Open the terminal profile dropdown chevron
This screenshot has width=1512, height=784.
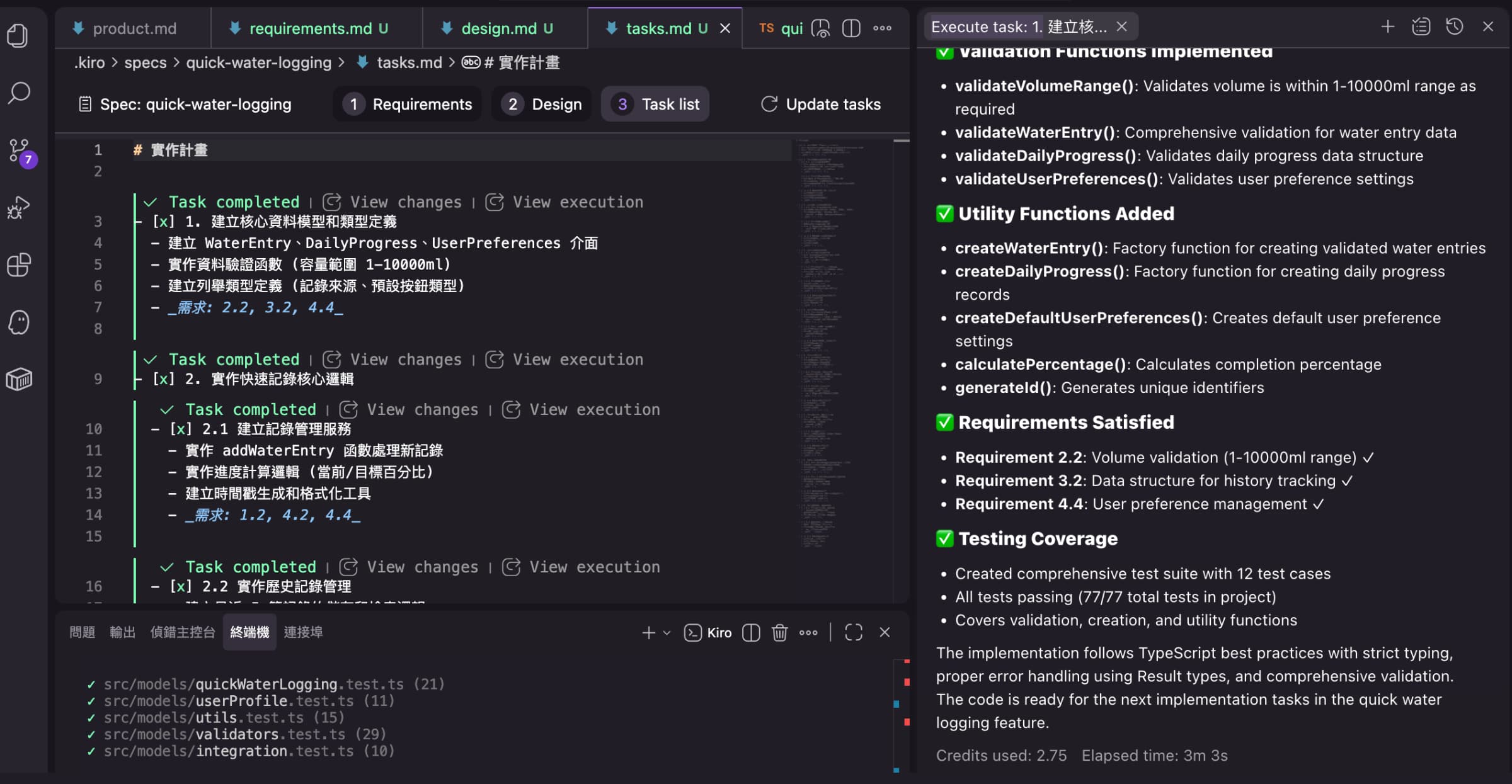[665, 632]
